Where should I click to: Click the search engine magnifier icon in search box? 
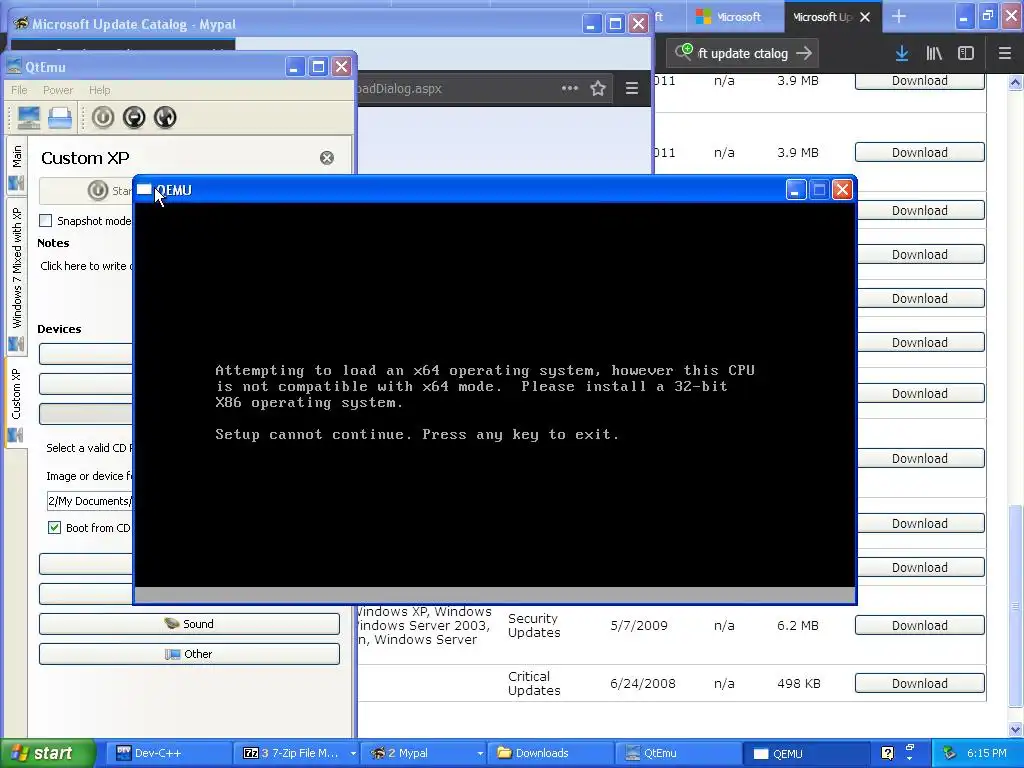tap(684, 52)
